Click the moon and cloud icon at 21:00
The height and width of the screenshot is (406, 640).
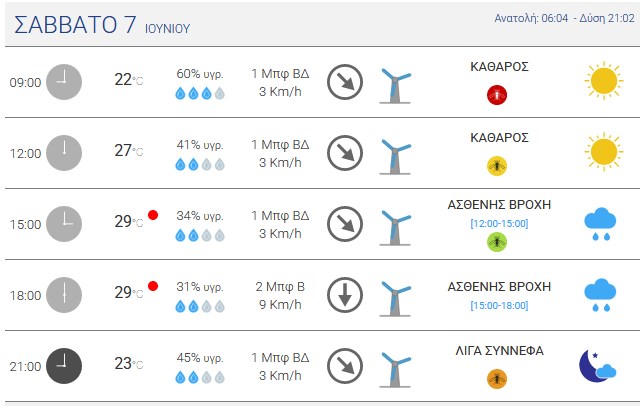(598, 365)
